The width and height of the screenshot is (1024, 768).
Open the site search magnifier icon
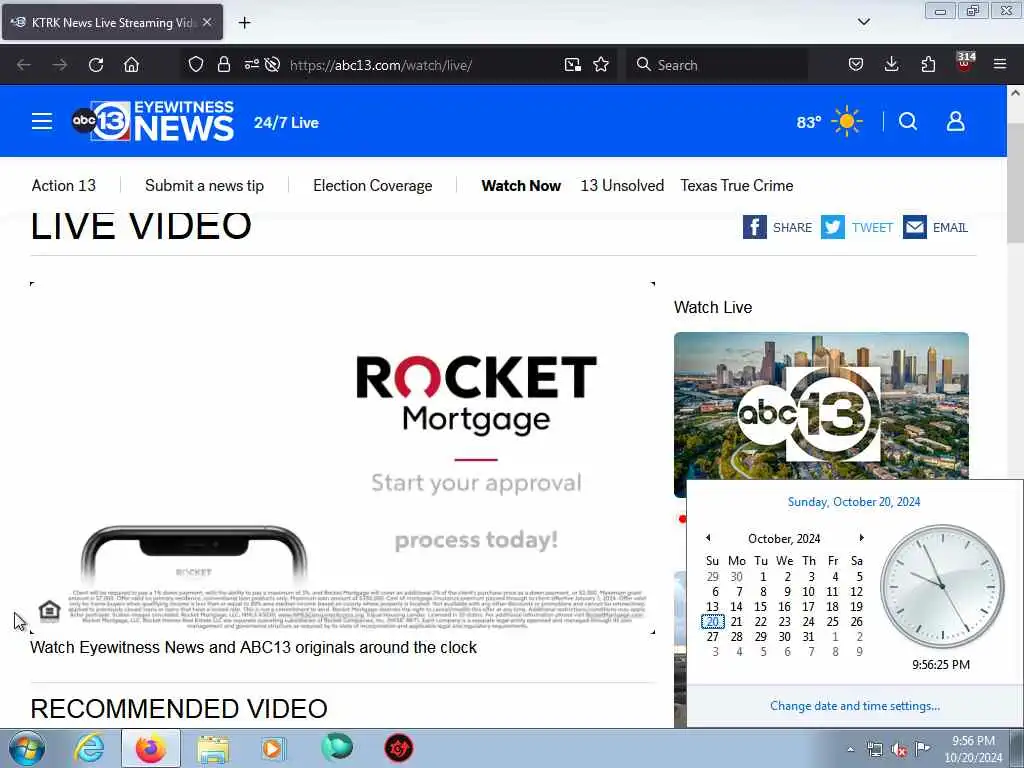(x=908, y=121)
